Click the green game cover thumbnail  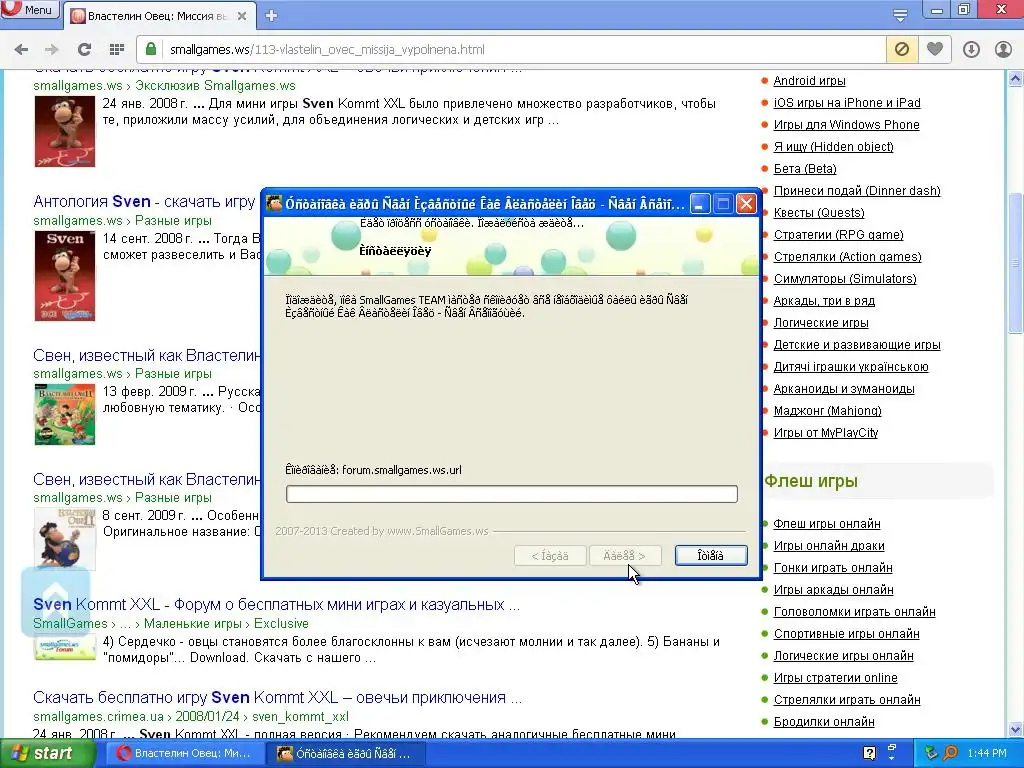pyautogui.click(x=65, y=415)
